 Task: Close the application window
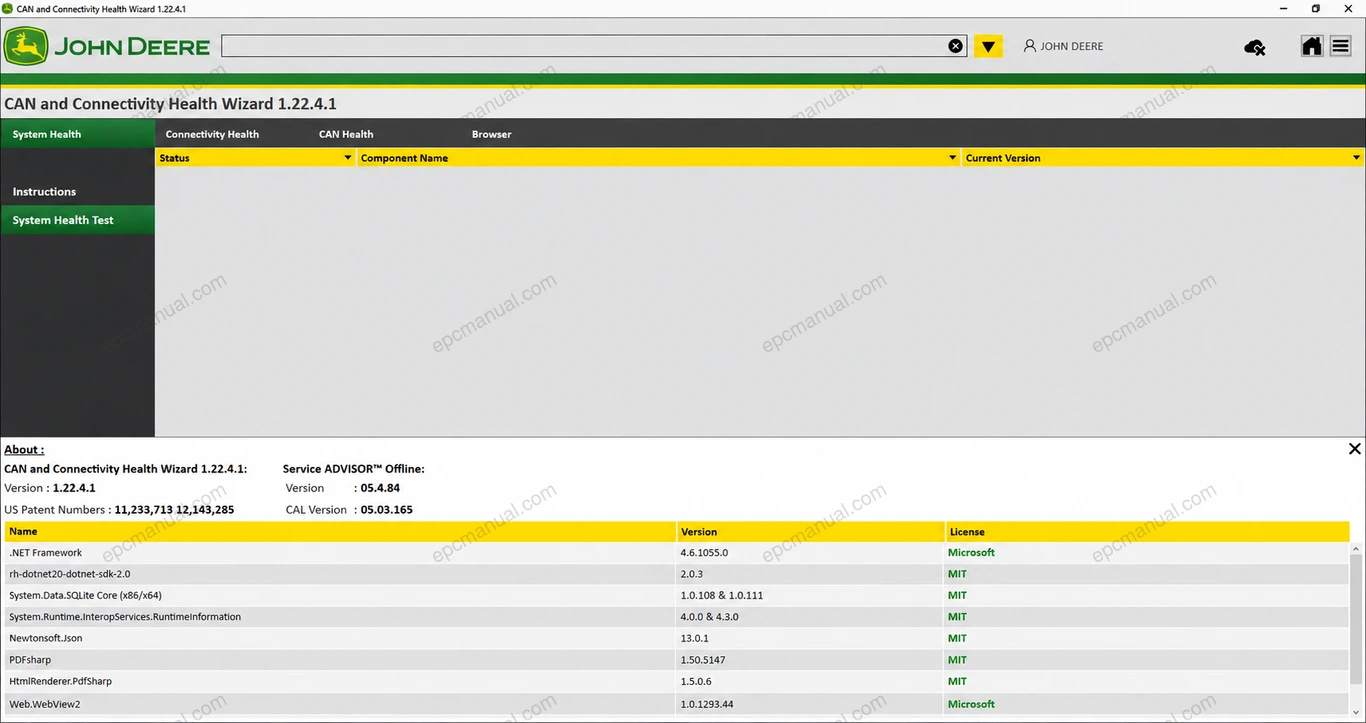click(1348, 8)
